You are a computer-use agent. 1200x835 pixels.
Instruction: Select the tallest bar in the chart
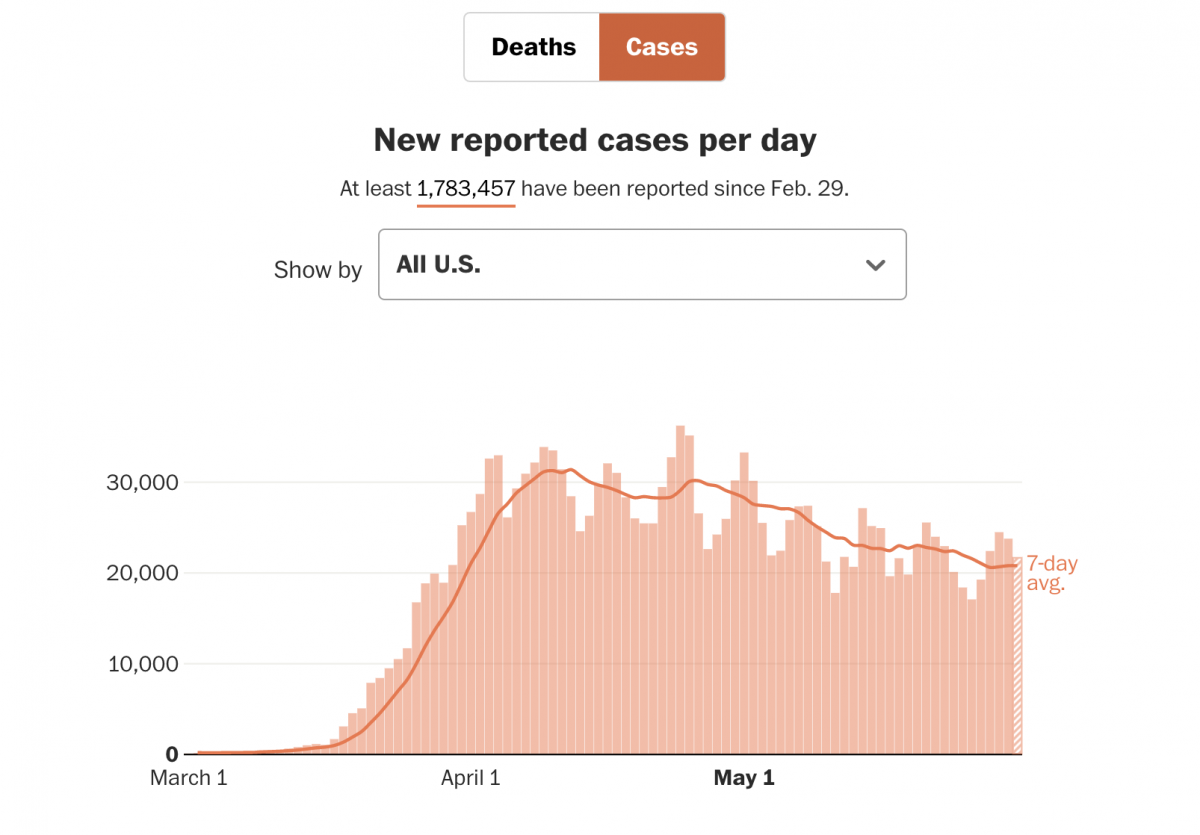pos(680,590)
